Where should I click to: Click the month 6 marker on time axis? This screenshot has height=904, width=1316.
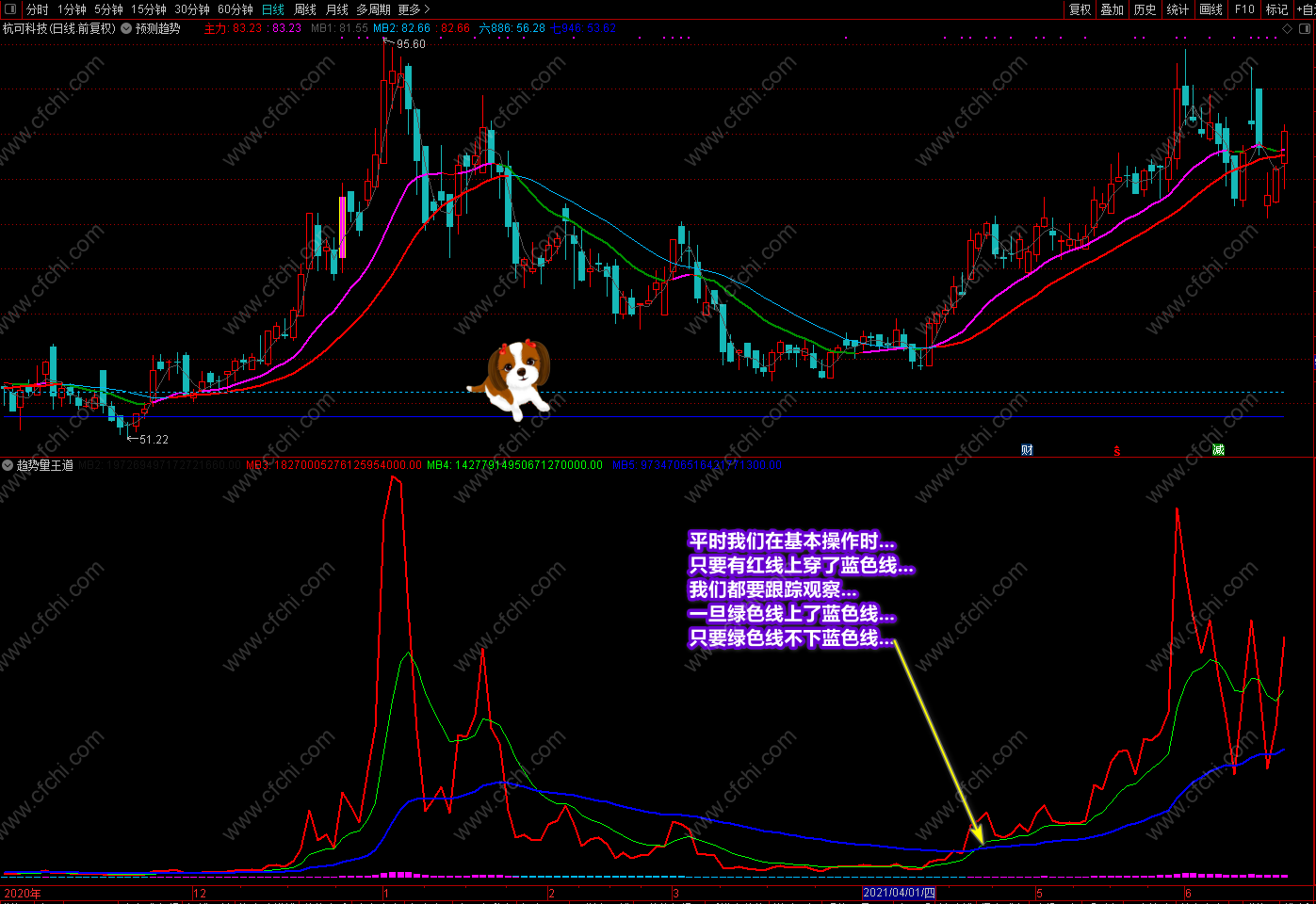(1188, 893)
